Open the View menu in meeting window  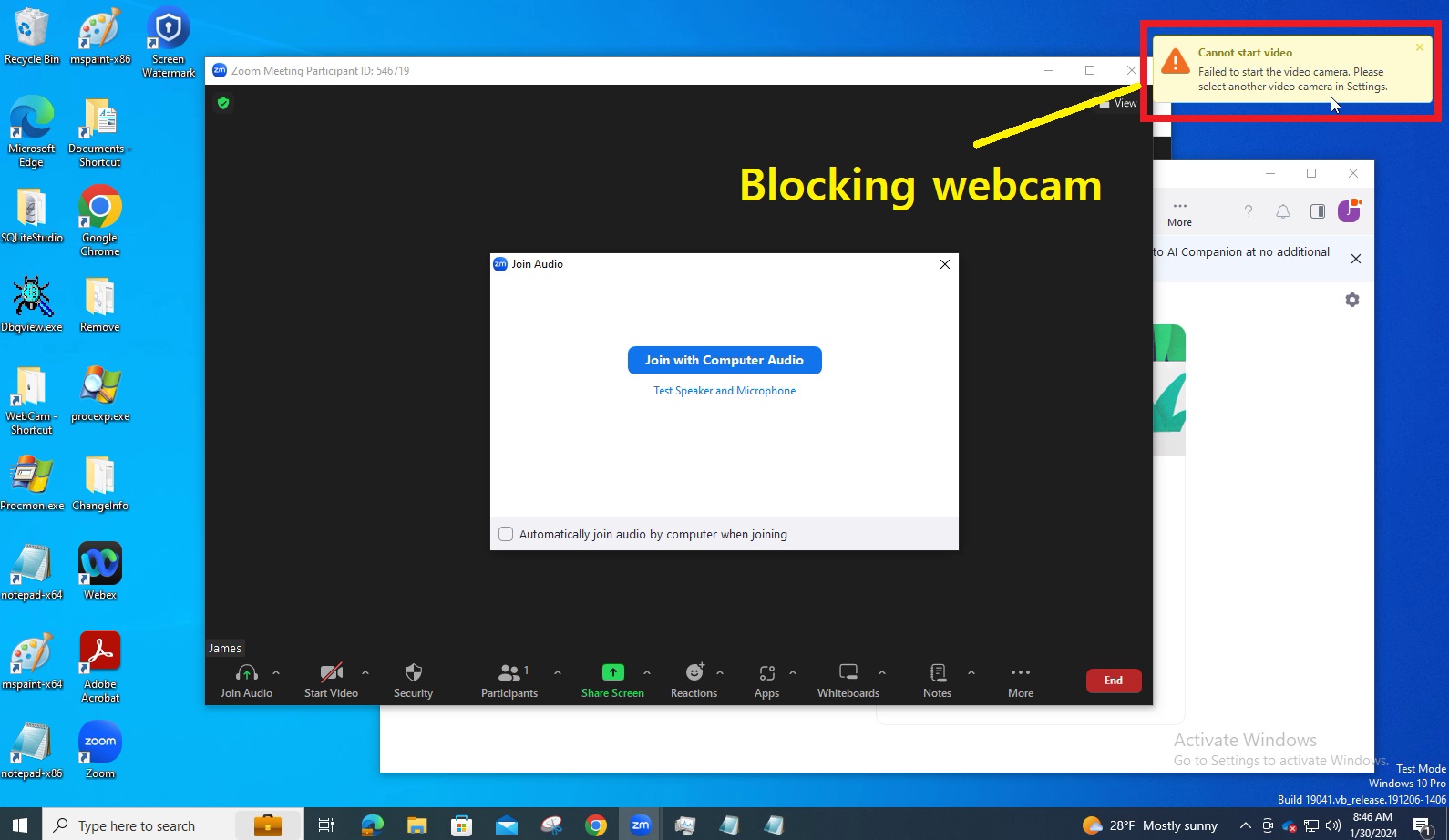(x=1120, y=103)
